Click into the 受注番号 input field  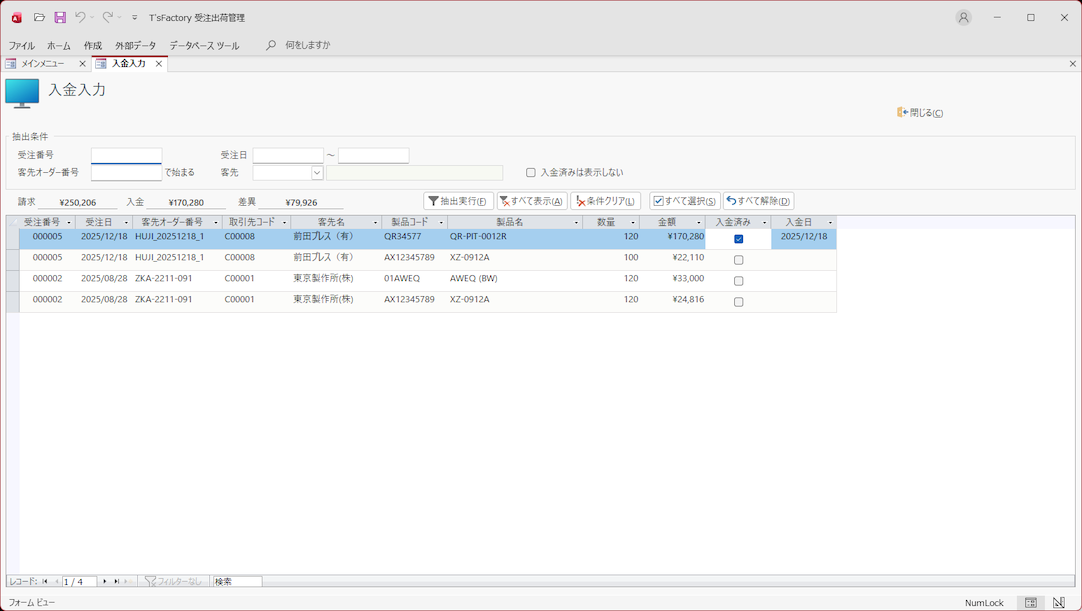click(x=126, y=156)
